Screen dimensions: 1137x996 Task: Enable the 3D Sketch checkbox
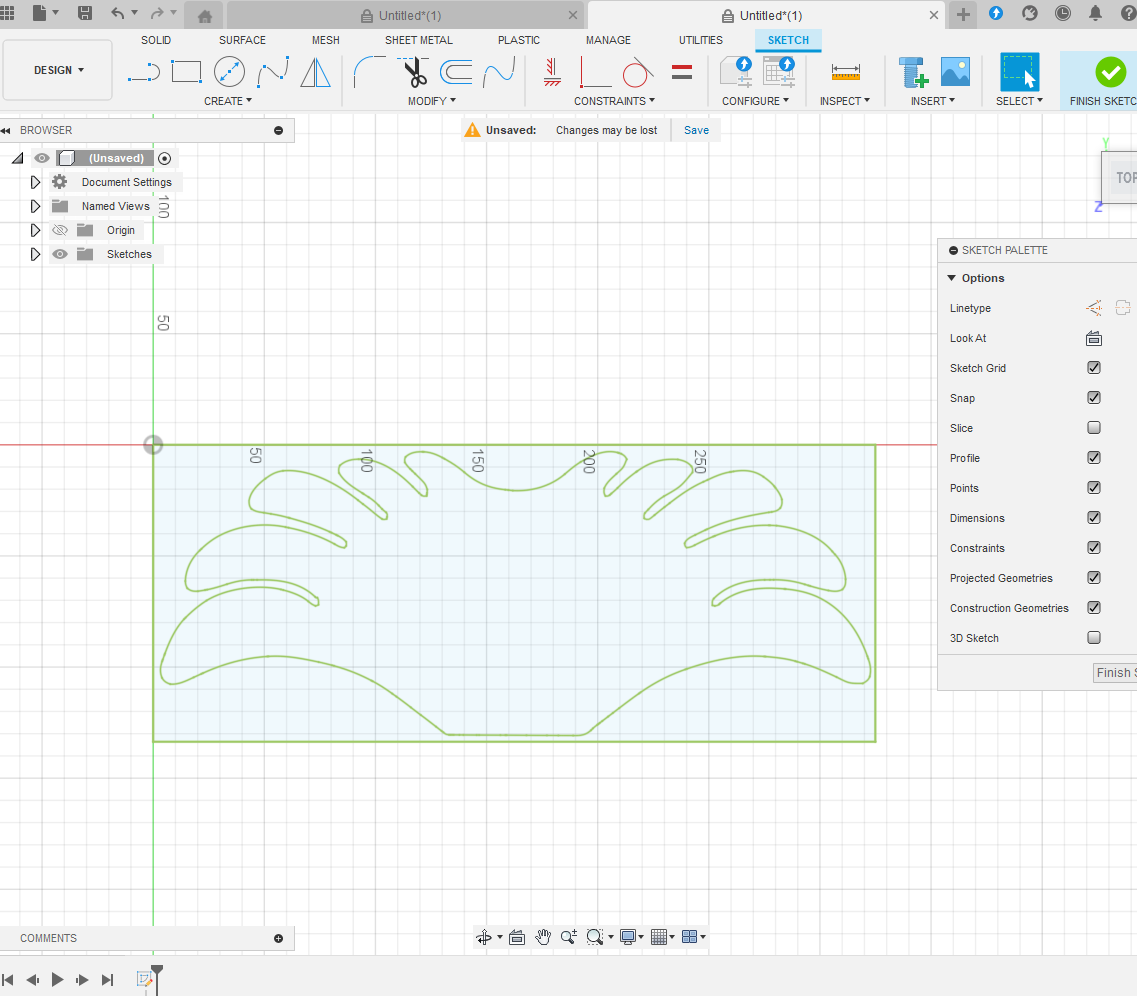pyautogui.click(x=1093, y=638)
